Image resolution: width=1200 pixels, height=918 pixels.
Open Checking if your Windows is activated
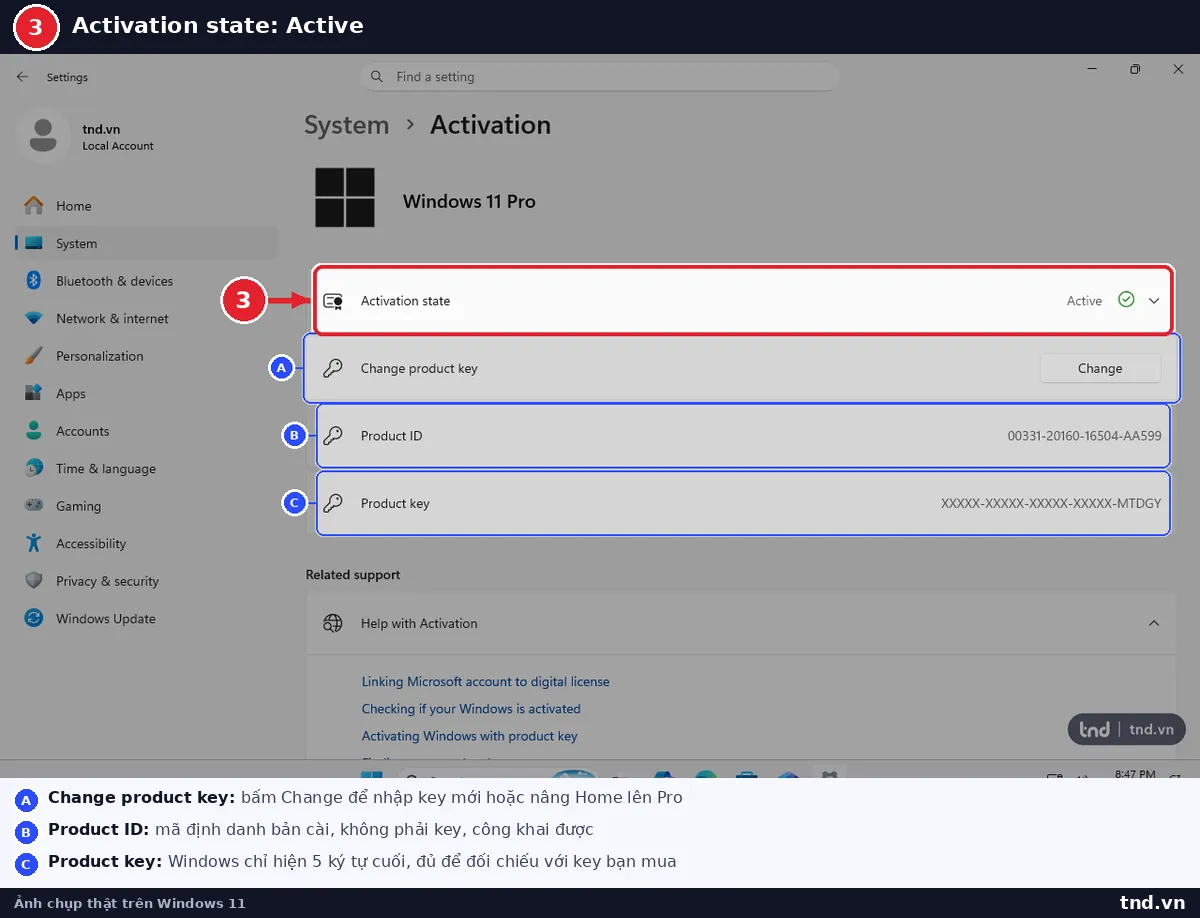[x=471, y=708]
